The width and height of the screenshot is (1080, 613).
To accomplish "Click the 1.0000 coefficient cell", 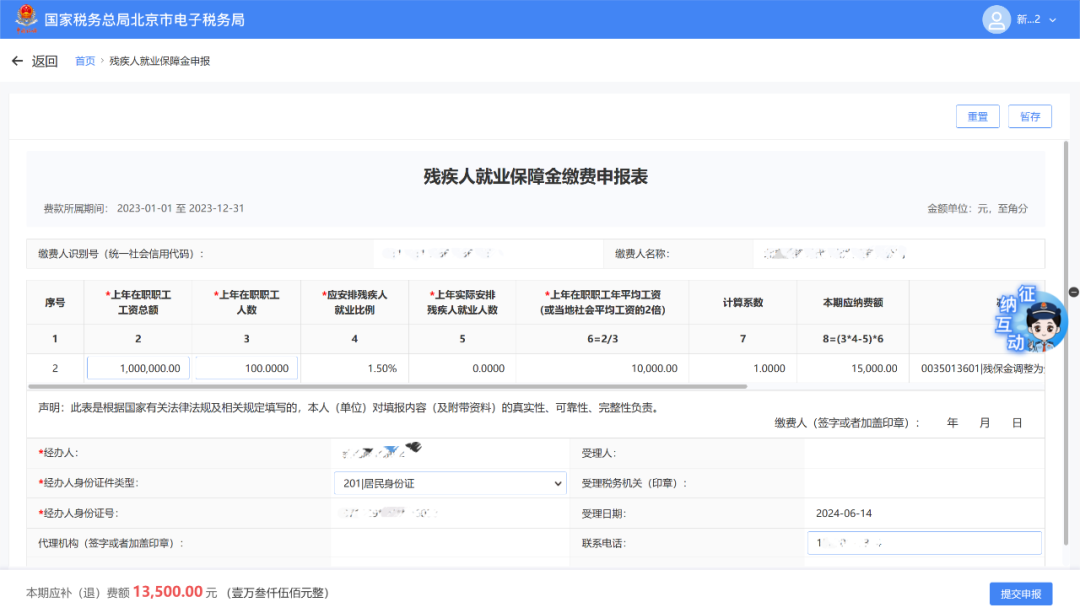I will click(x=742, y=368).
